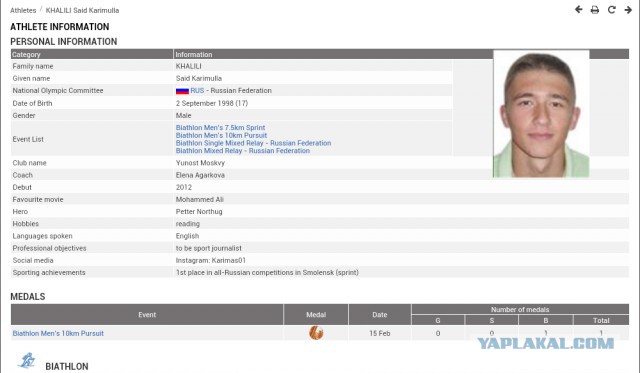Click the PERSONAL INFORMATION heading
The width and height of the screenshot is (640, 373).
64,42
